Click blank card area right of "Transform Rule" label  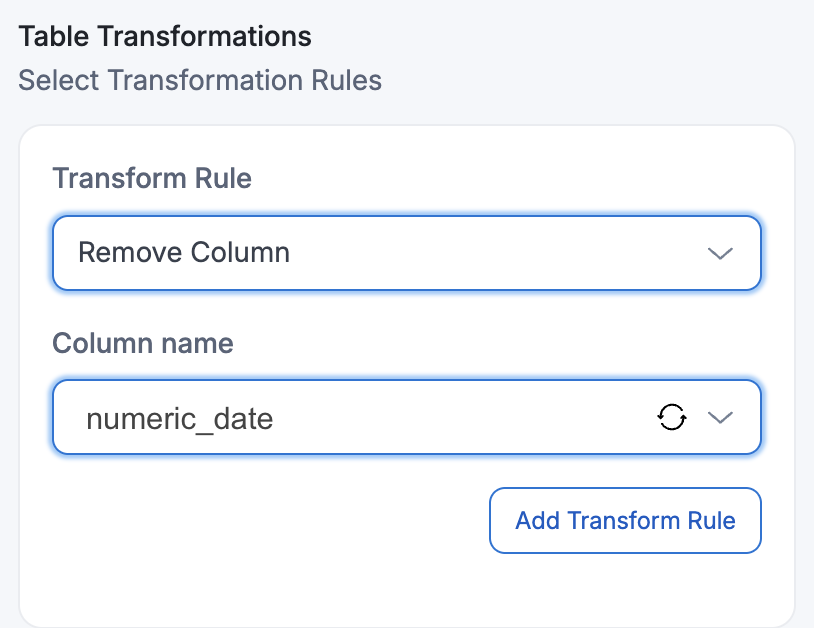(500, 179)
